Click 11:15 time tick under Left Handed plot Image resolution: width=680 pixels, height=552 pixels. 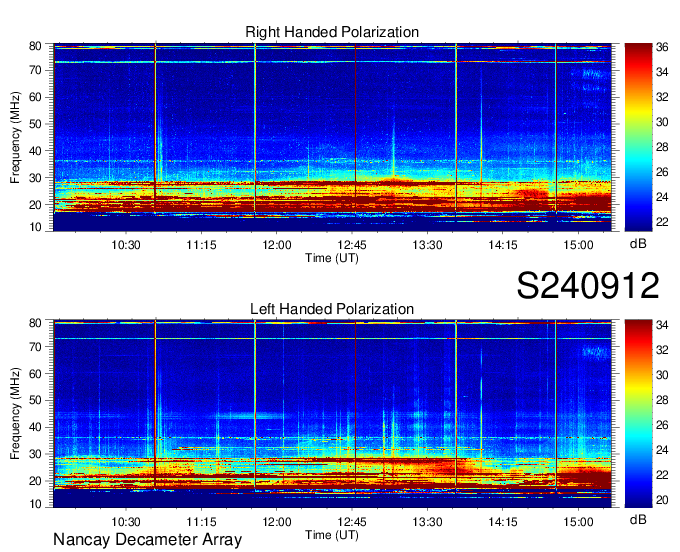pyautogui.click(x=201, y=522)
